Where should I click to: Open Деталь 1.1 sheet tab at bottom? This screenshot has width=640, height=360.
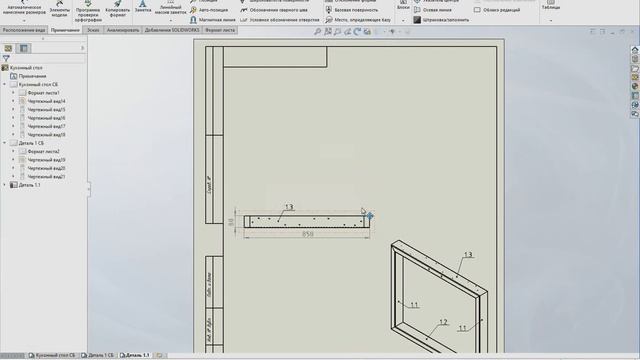click(135, 356)
